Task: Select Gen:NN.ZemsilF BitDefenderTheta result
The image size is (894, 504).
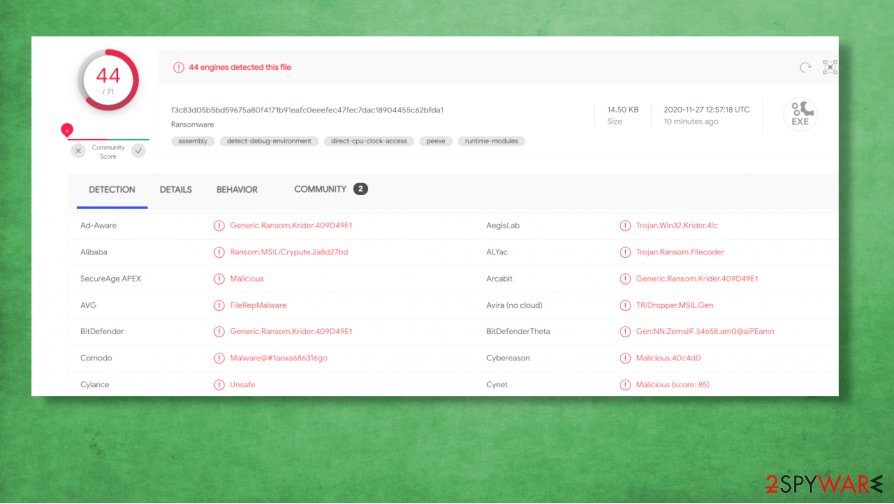Action: 705,331
